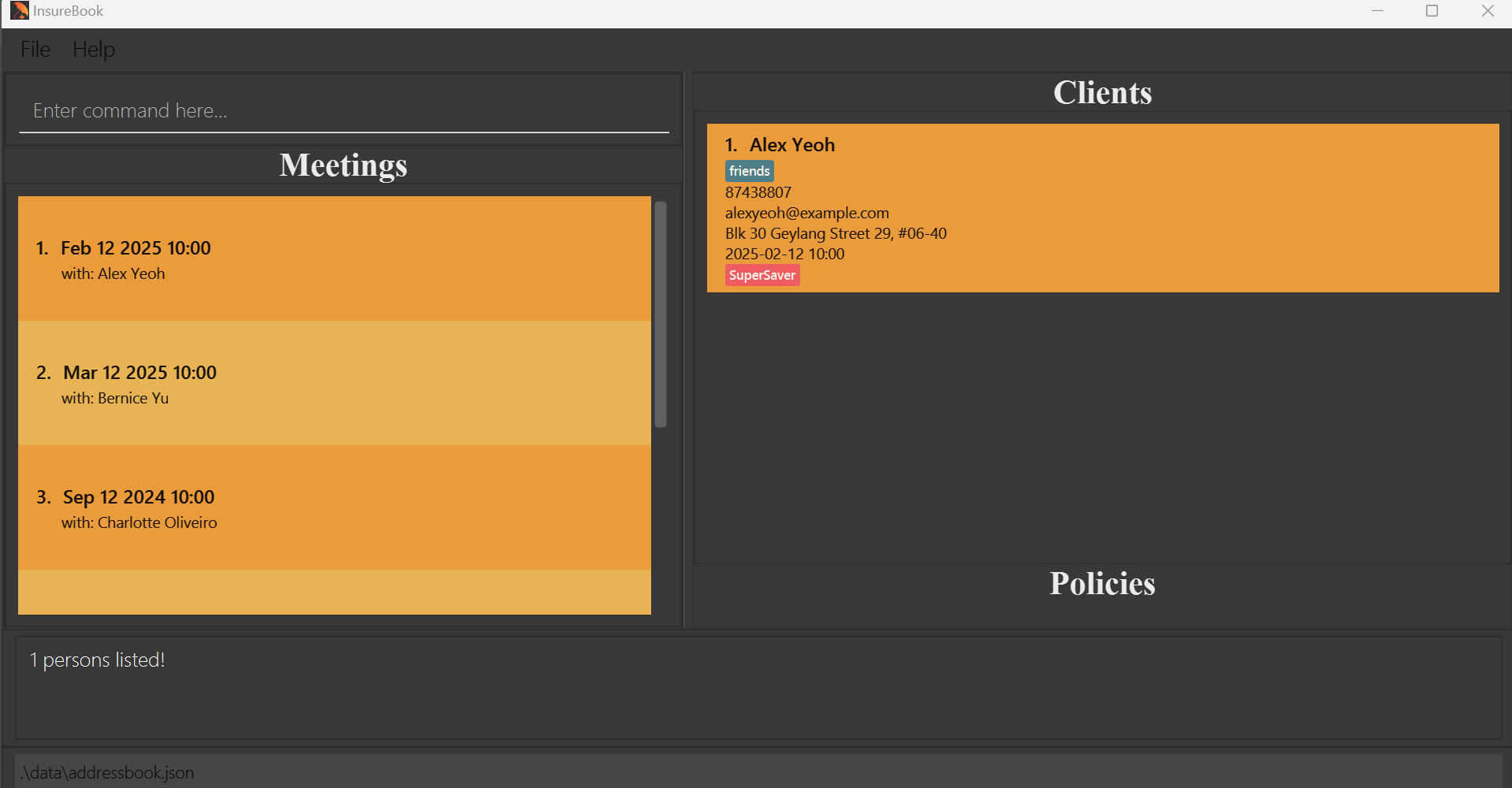Click the Meetings panel header
The image size is (1512, 788).
(343, 165)
